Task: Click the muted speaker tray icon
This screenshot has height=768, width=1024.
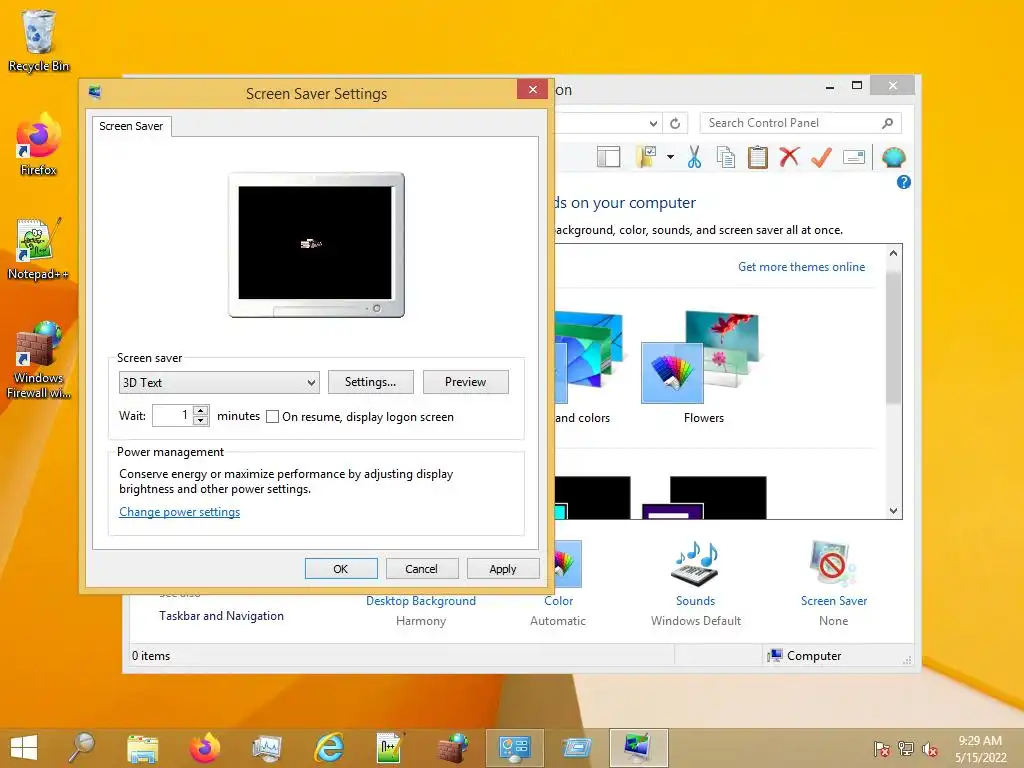Action: pyautogui.click(x=929, y=749)
